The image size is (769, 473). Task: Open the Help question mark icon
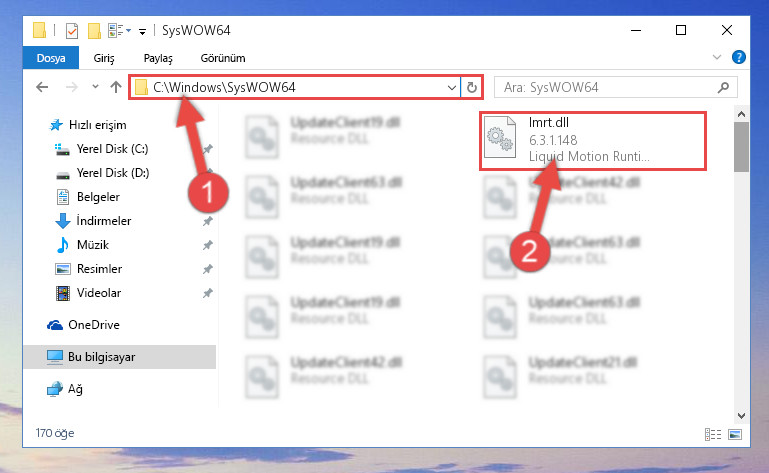[739, 57]
